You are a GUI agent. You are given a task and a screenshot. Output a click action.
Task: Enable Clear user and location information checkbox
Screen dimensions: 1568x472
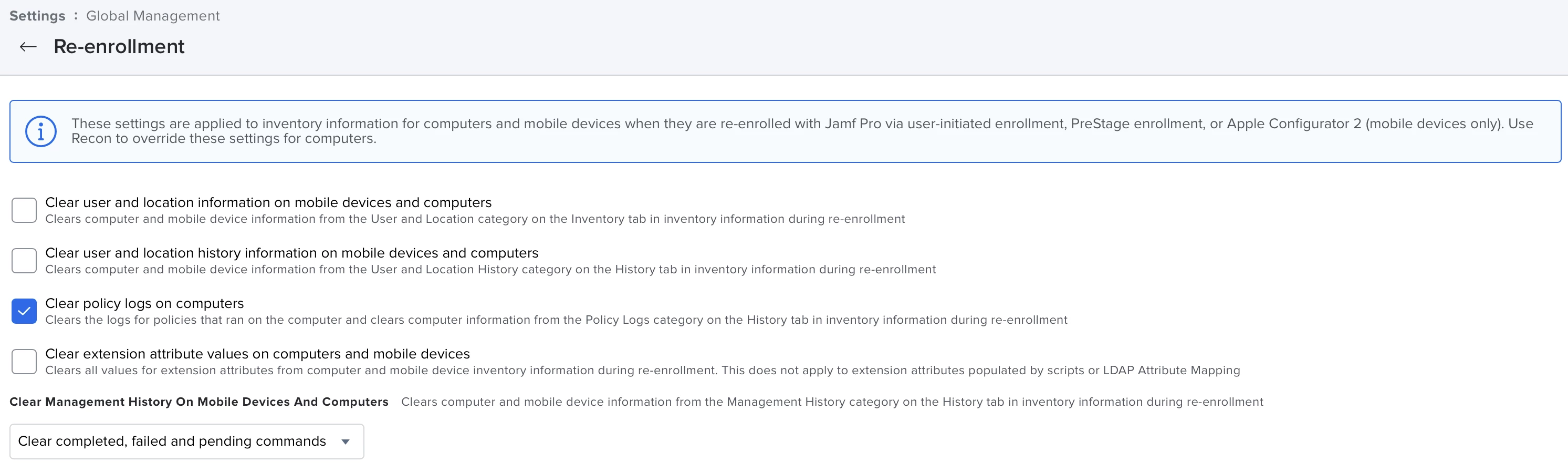tap(24, 210)
